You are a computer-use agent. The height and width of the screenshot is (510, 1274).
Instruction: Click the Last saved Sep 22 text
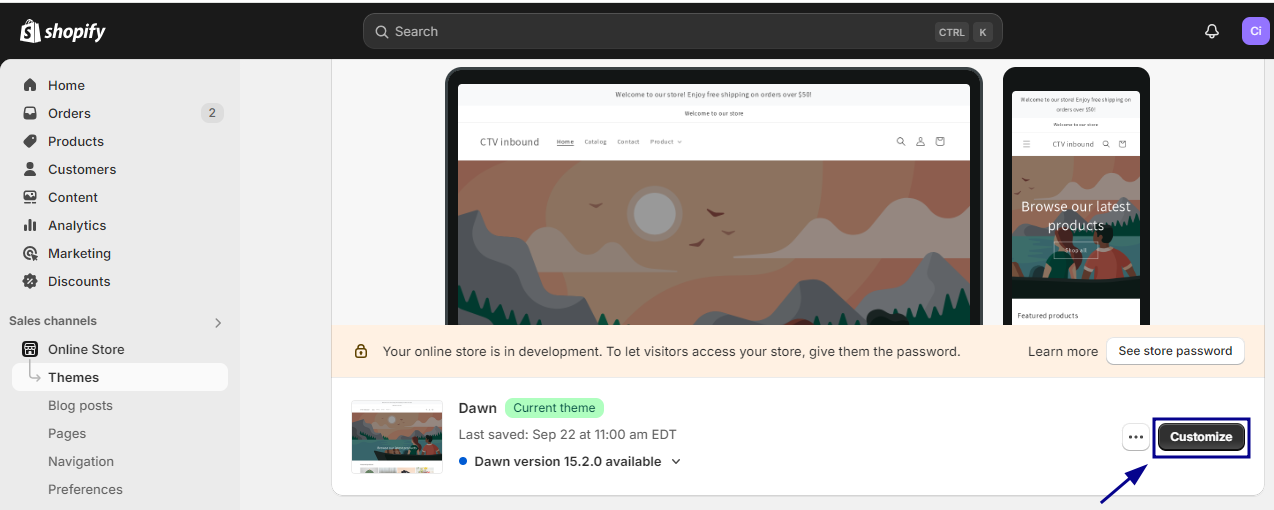tap(567, 434)
